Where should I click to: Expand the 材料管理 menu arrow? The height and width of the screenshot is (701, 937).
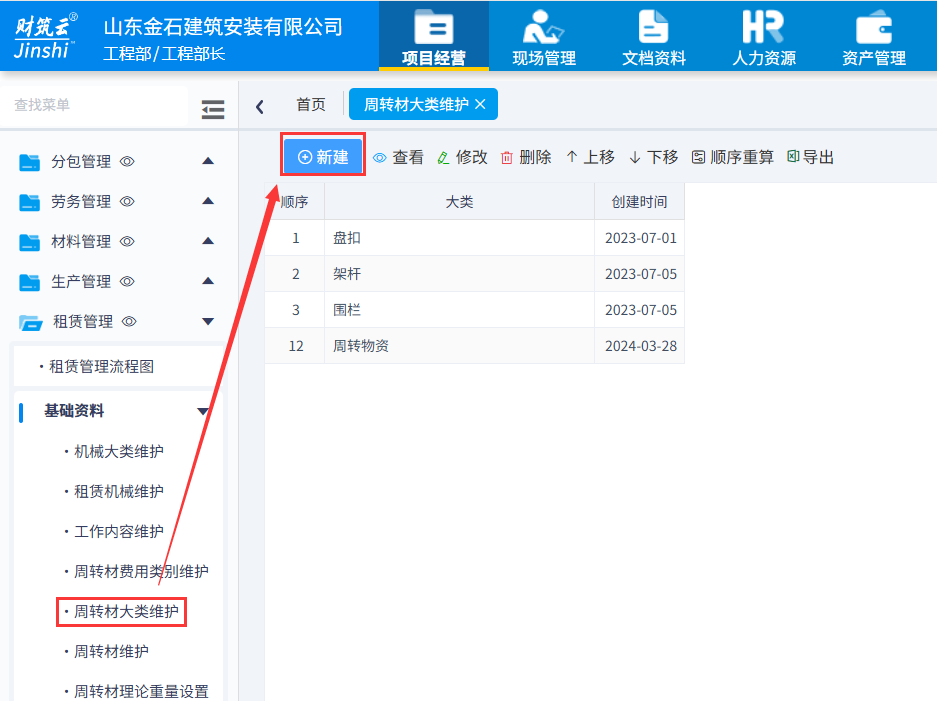click(208, 241)
